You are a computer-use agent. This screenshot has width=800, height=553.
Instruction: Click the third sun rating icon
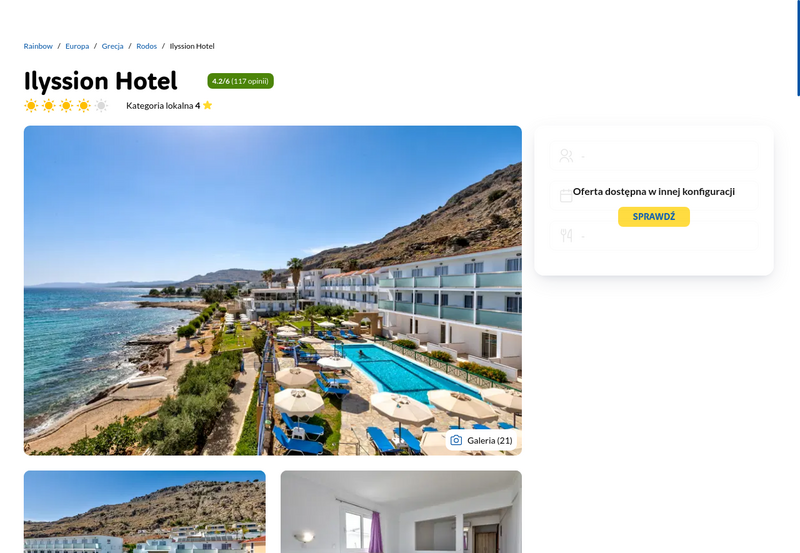66,106
